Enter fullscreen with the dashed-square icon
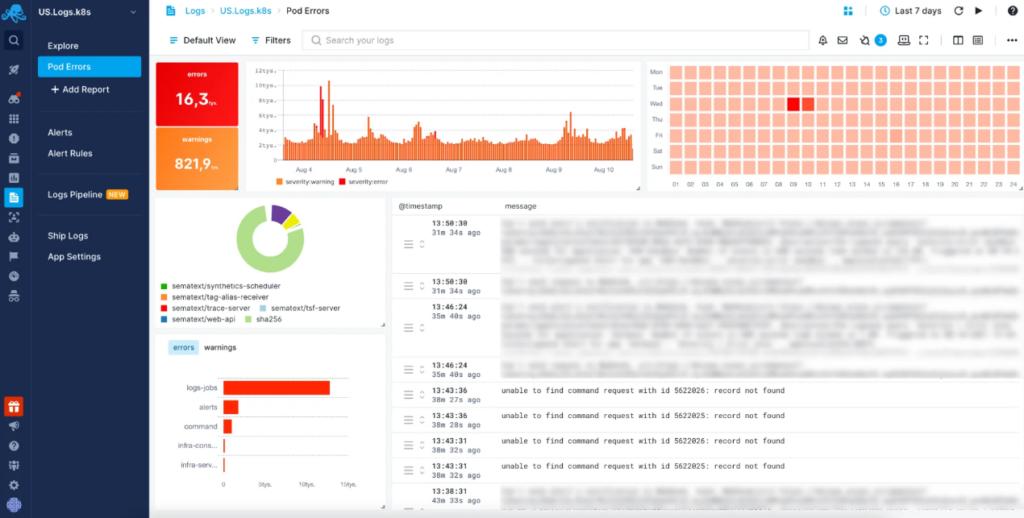 [923, 40]
